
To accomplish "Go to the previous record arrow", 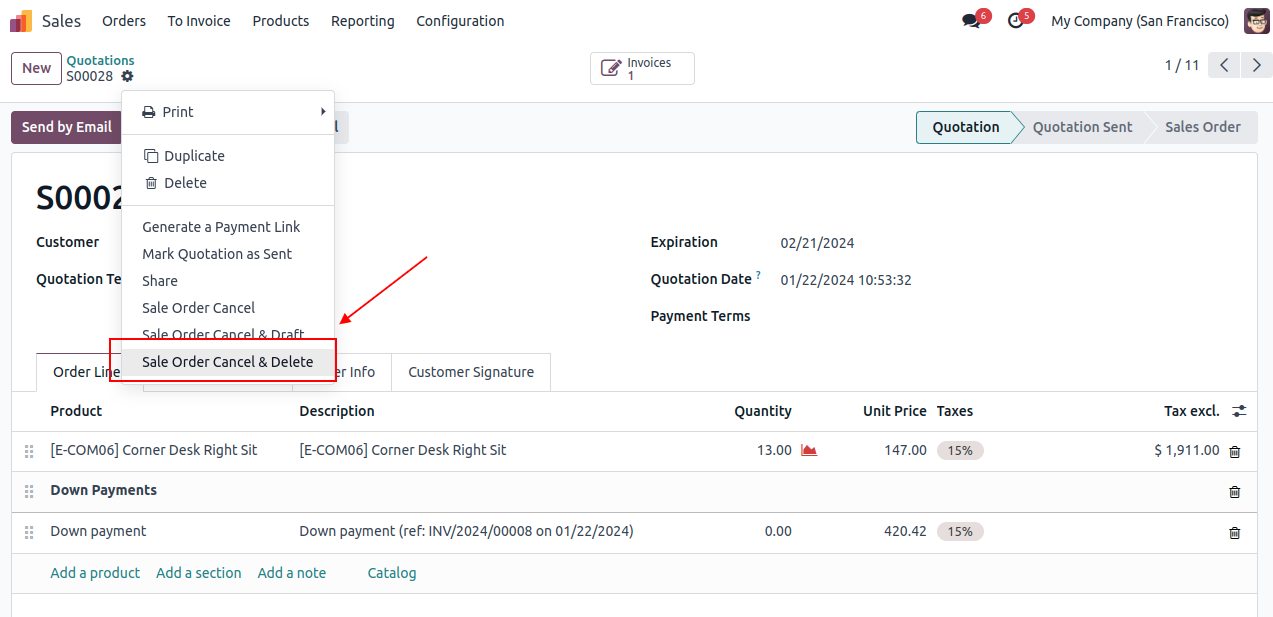I will [1224, 66].
